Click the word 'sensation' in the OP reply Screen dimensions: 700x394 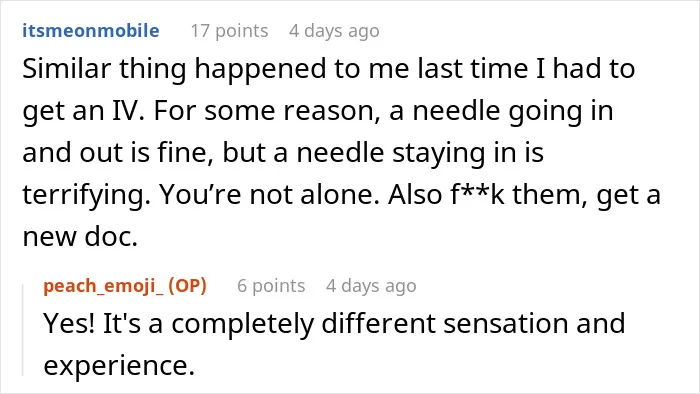[506, 324]
